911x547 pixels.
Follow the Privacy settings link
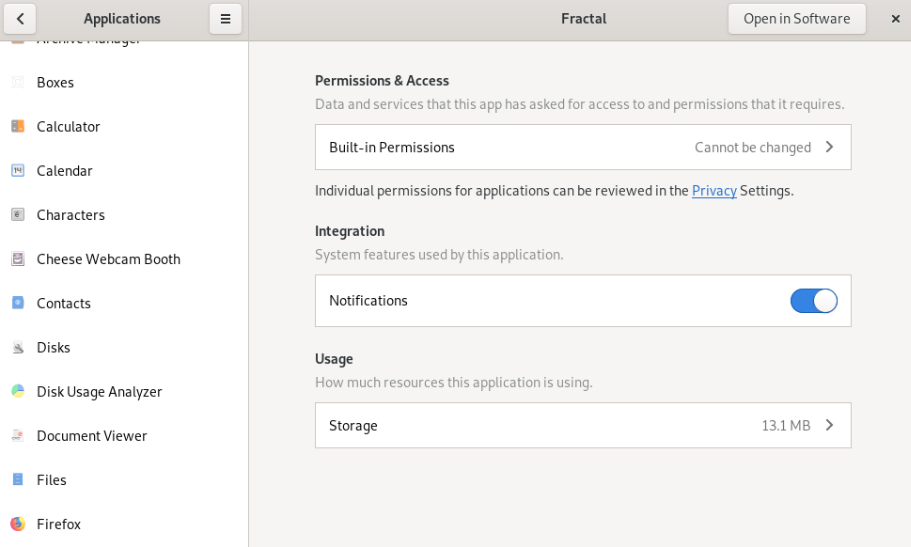point(714,190)
